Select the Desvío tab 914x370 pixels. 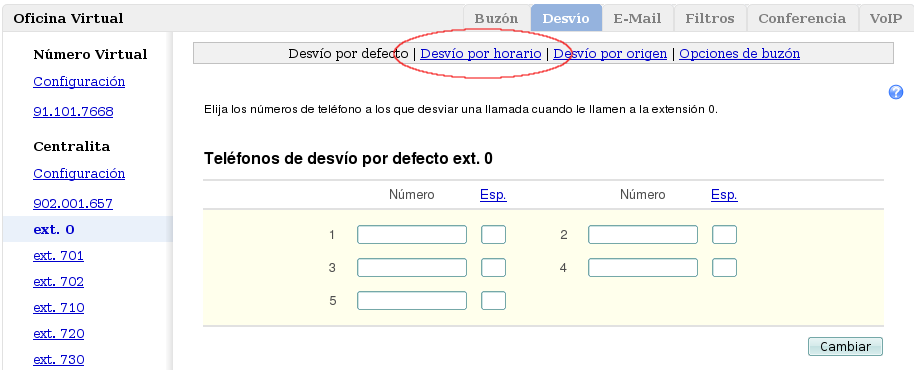[x=566, y=18]
